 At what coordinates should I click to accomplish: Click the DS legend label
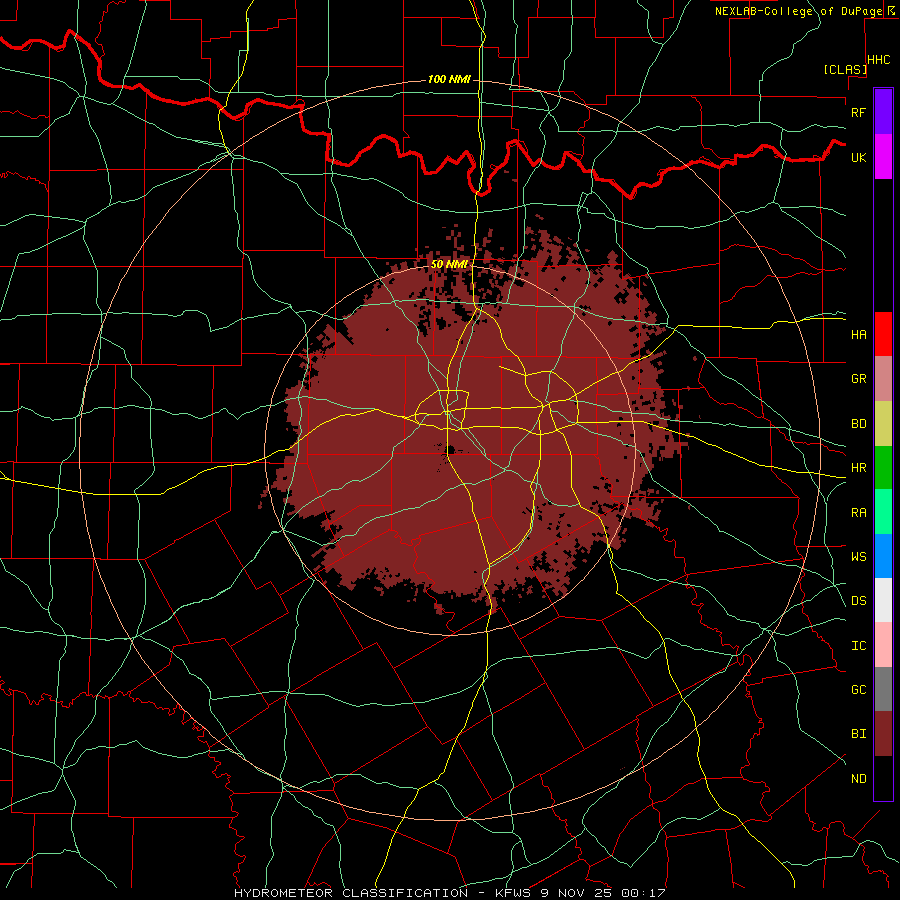(x=858, y=601)
